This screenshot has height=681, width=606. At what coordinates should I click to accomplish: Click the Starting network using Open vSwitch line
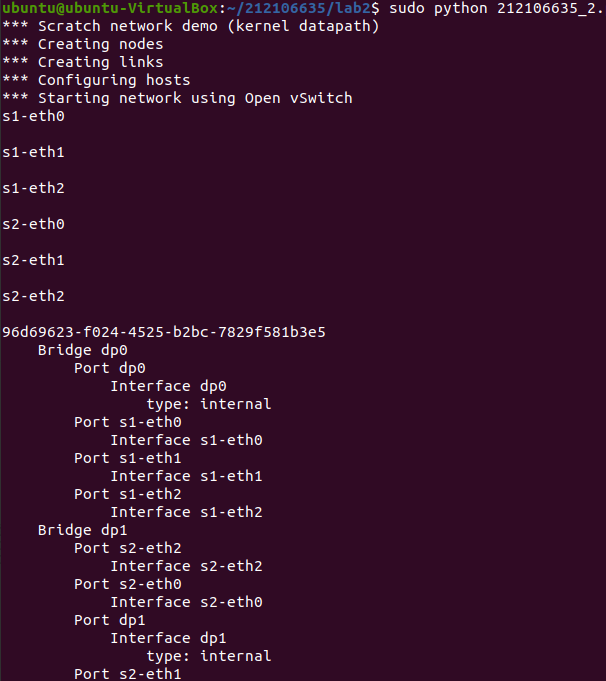(178, 98)
